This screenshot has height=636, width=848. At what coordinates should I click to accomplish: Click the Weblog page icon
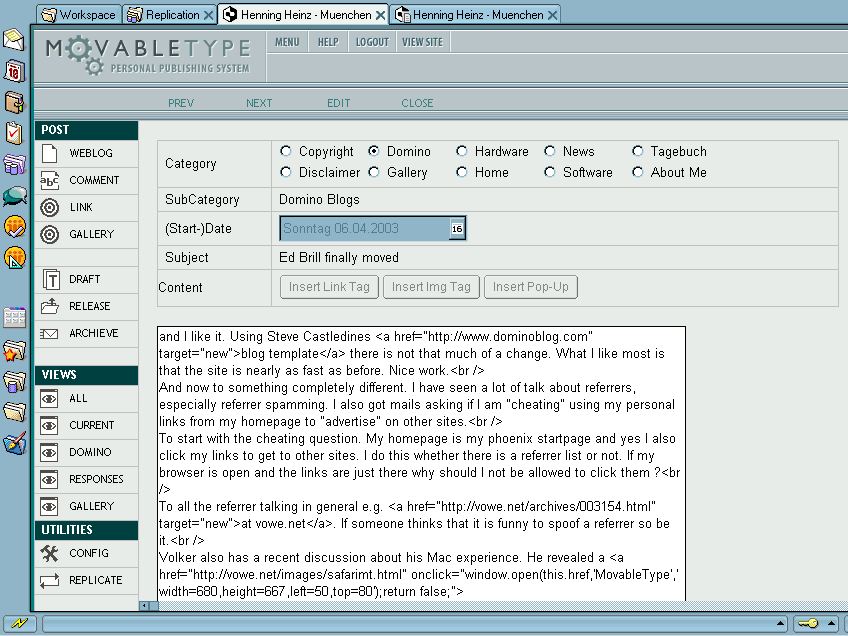click(x=50, y=153)
